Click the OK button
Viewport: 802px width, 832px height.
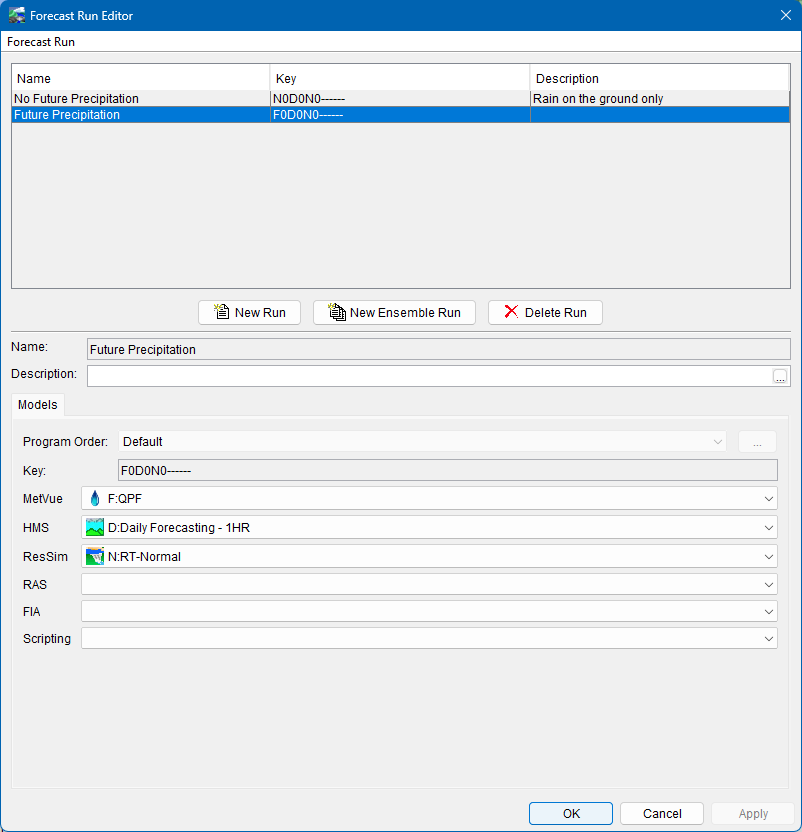point(571,813)
